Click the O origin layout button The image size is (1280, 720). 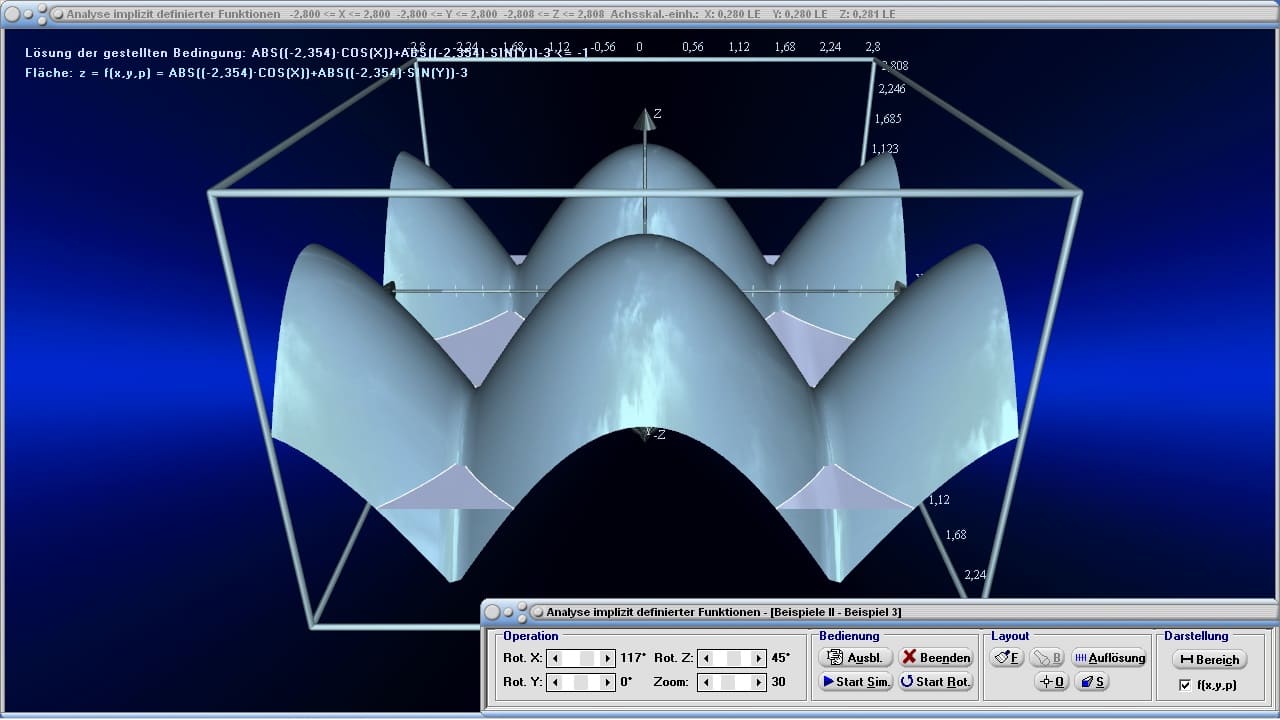(x=1051, y=682)
